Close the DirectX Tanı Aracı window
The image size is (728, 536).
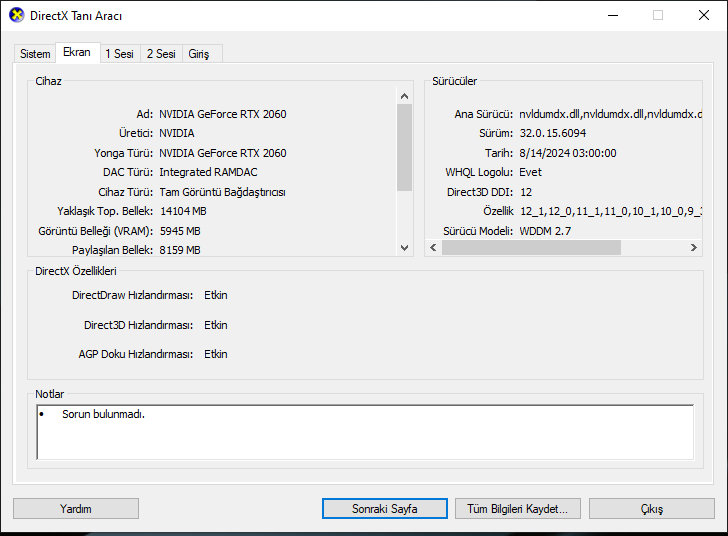pyautogui.click(x=704, y=15)
